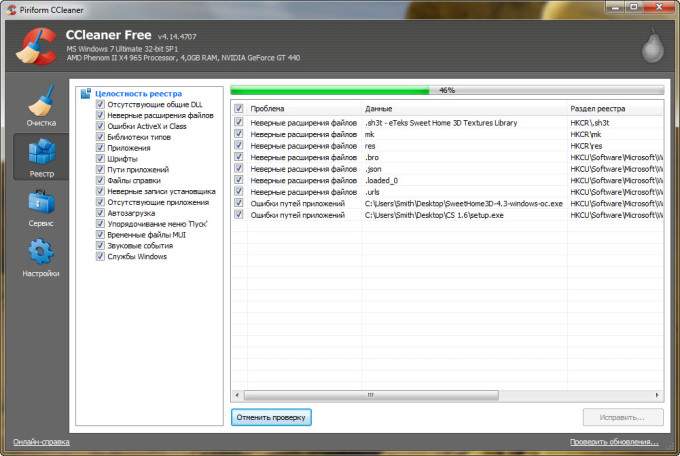Image resolution: width=680 pixels, height=456 pixels.
Task: Click the HKCR\mk registry key cell
Action: (x=586, y=135)
